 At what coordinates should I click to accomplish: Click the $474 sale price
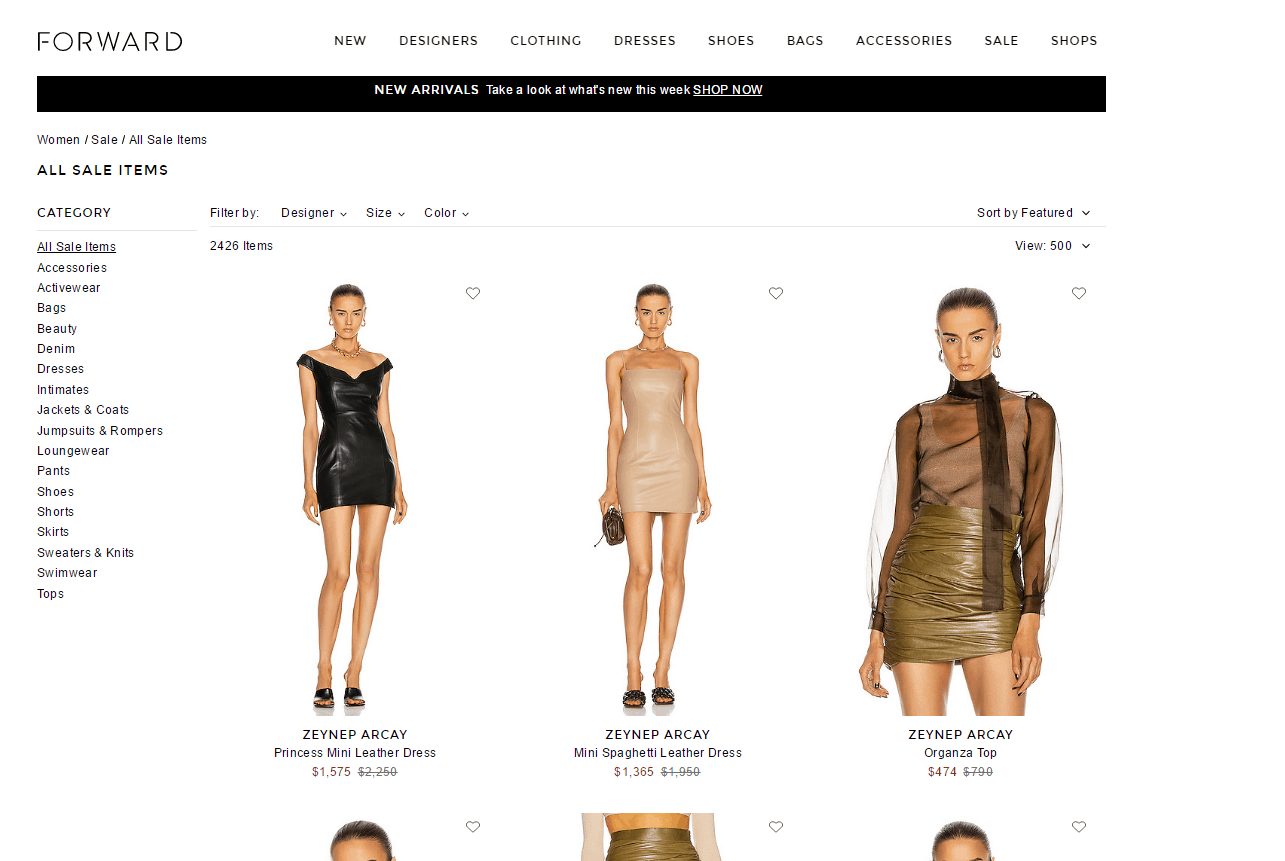tap(942, 772)
